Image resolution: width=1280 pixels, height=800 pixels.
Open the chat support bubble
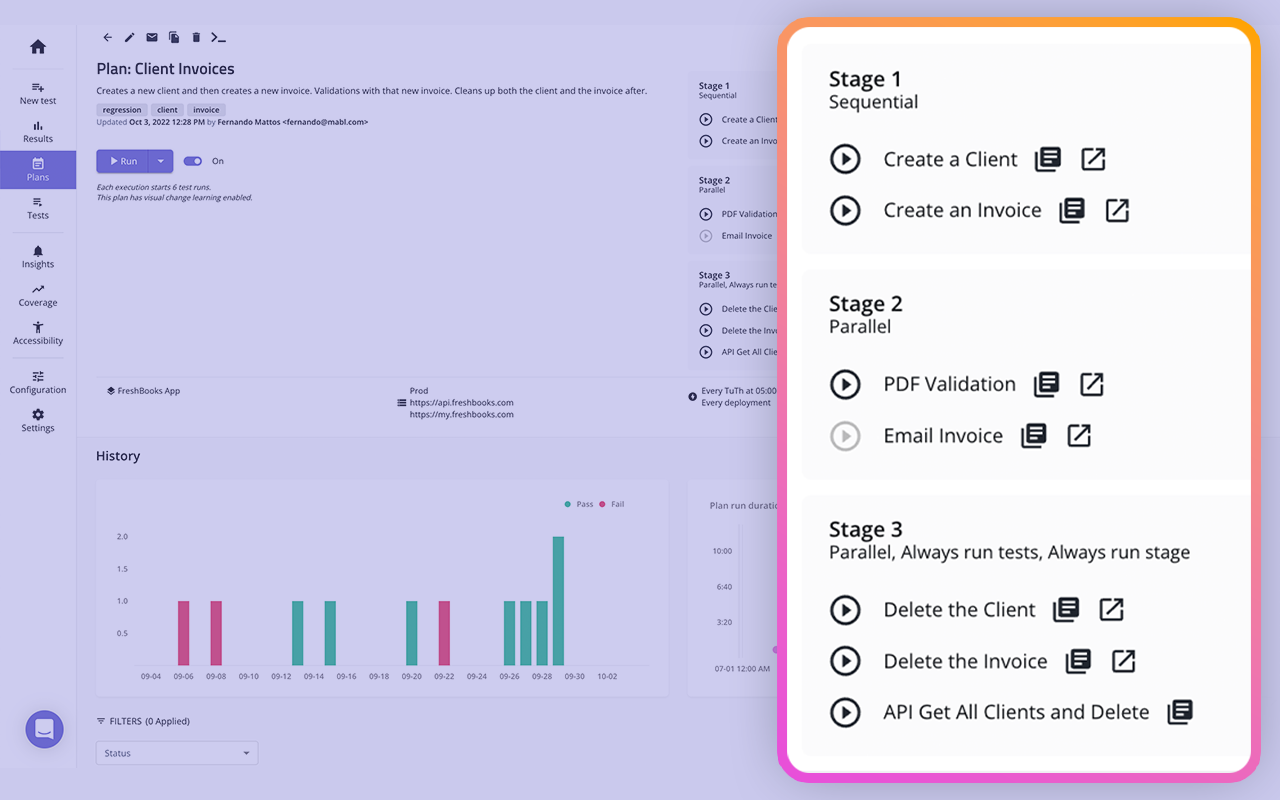coord(44,729)
